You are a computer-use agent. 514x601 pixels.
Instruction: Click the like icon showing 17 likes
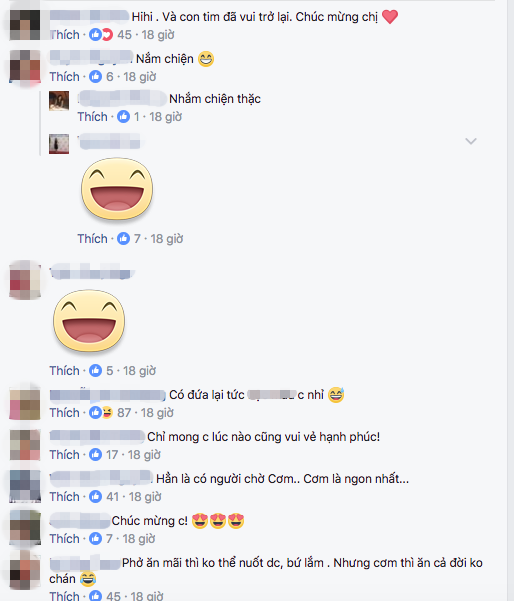click(95, 455)
